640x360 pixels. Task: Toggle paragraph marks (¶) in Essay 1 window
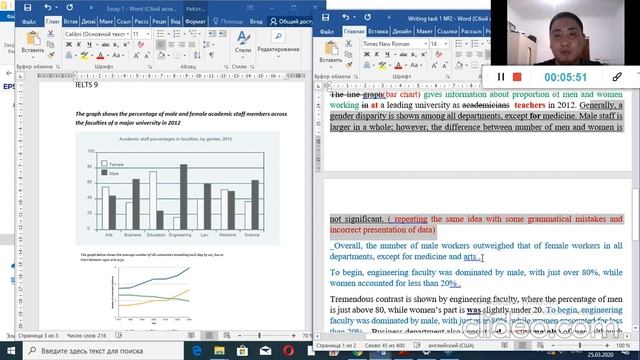pos(211,55)
